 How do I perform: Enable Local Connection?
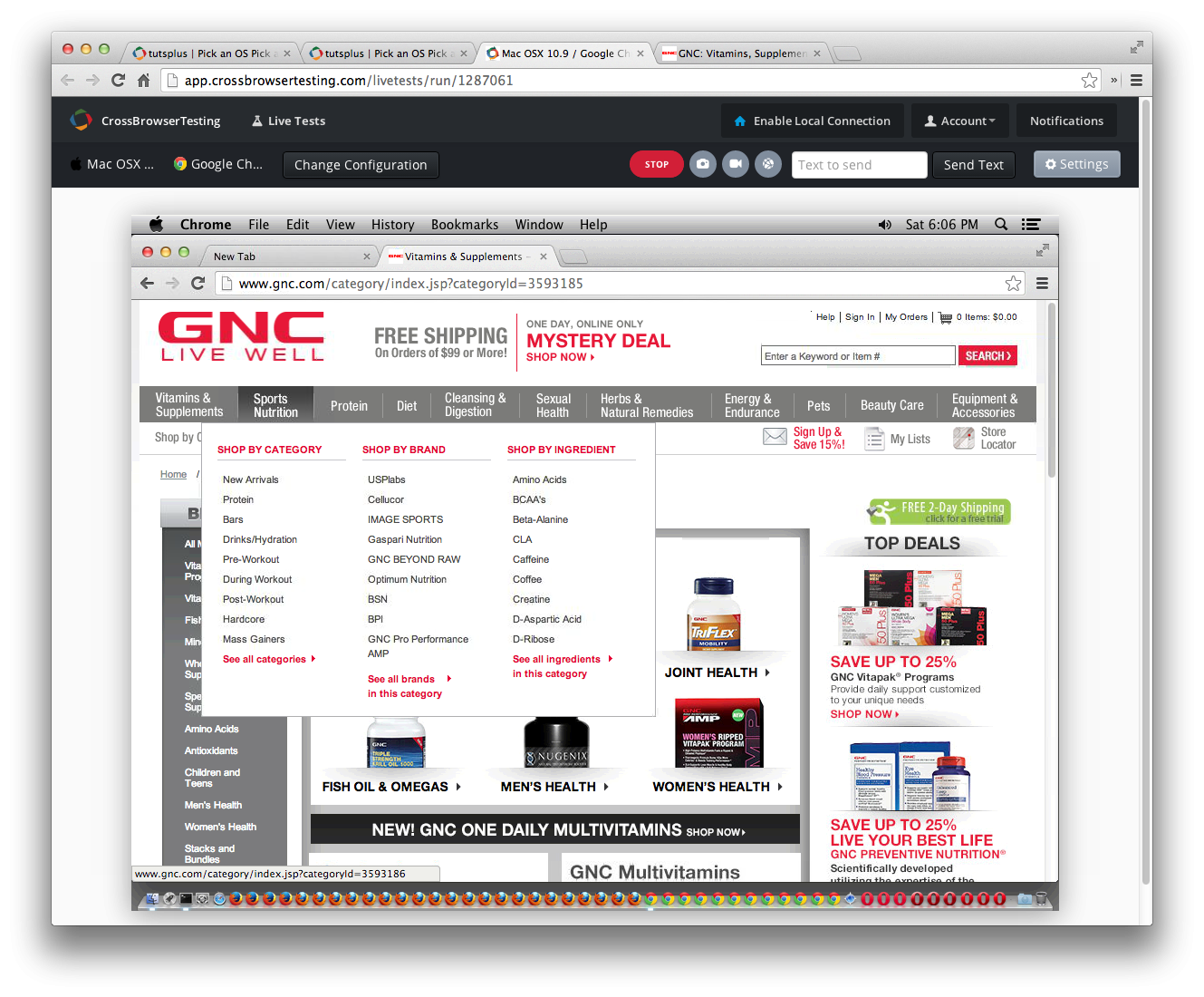813,121
